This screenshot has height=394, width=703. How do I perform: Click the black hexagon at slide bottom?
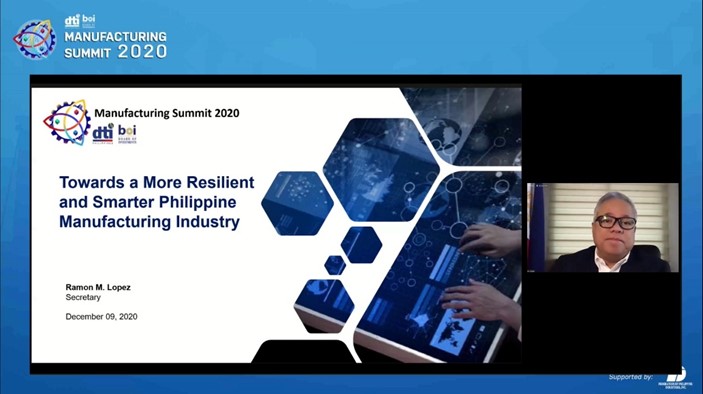point(304,351)
